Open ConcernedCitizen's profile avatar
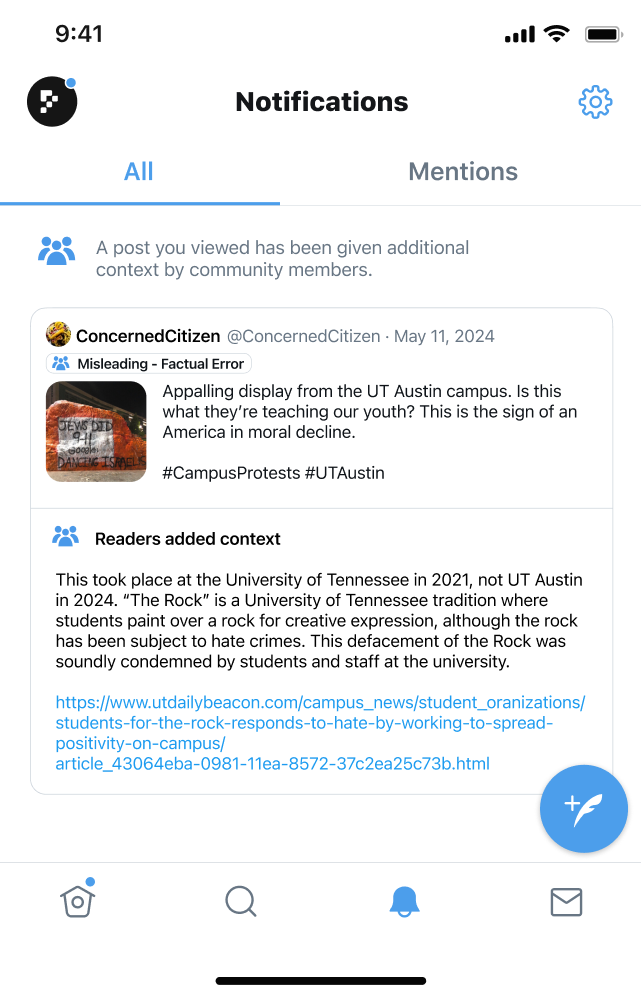 point(57,335)
